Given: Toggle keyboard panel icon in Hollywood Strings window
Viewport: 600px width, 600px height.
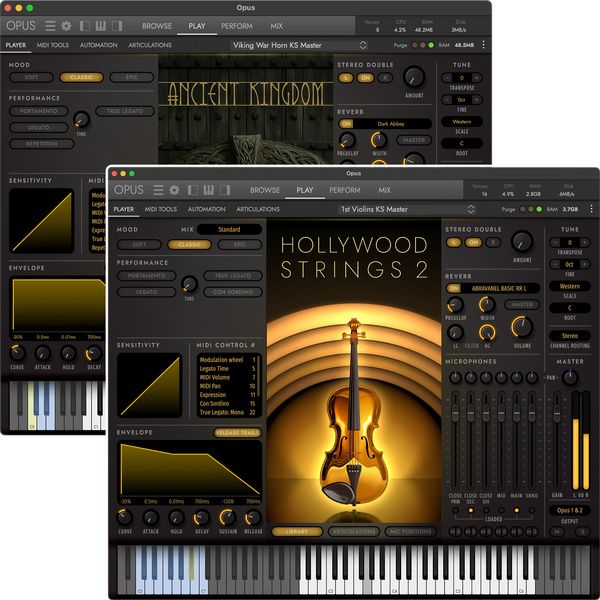Looking at the screenshot, I should click(x=209, y=190).
